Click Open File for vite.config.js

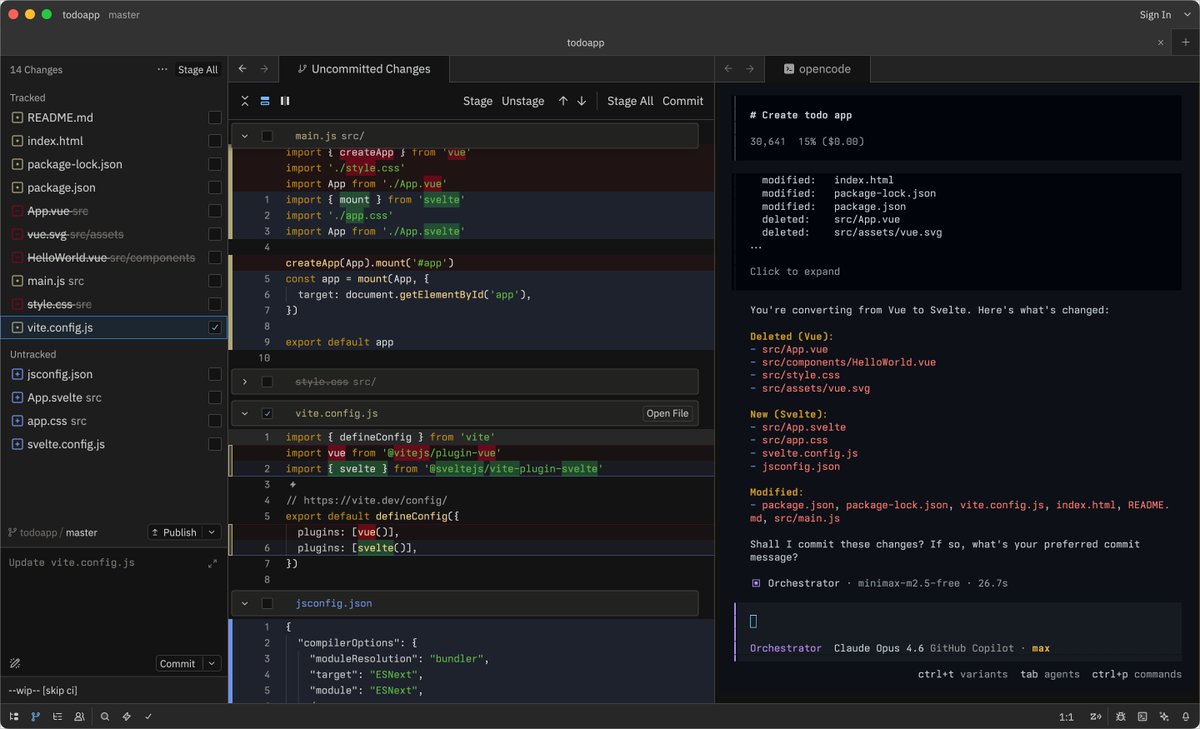pyautogui.click(x=667, y=413)
